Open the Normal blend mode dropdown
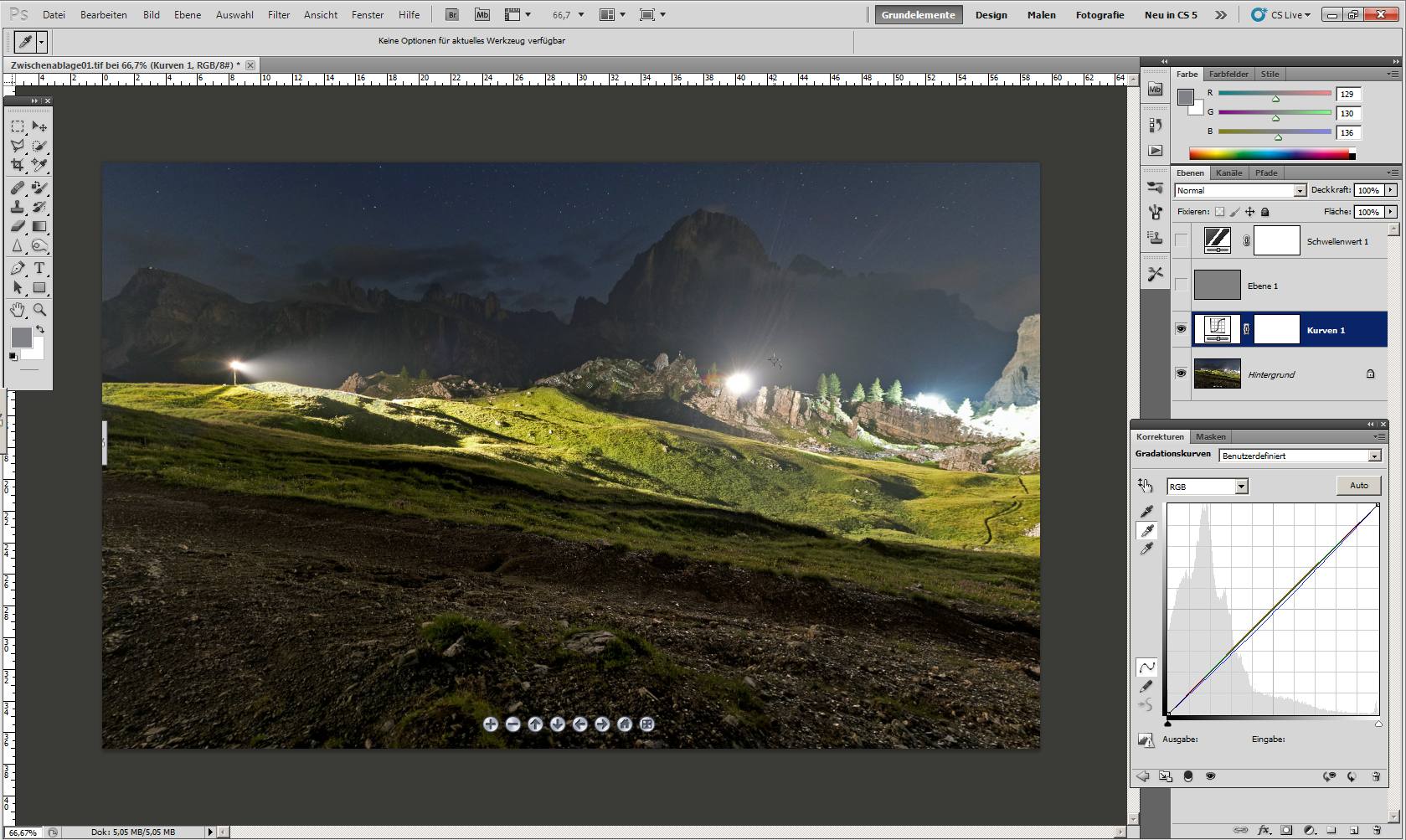 [x=1300, y=191]
